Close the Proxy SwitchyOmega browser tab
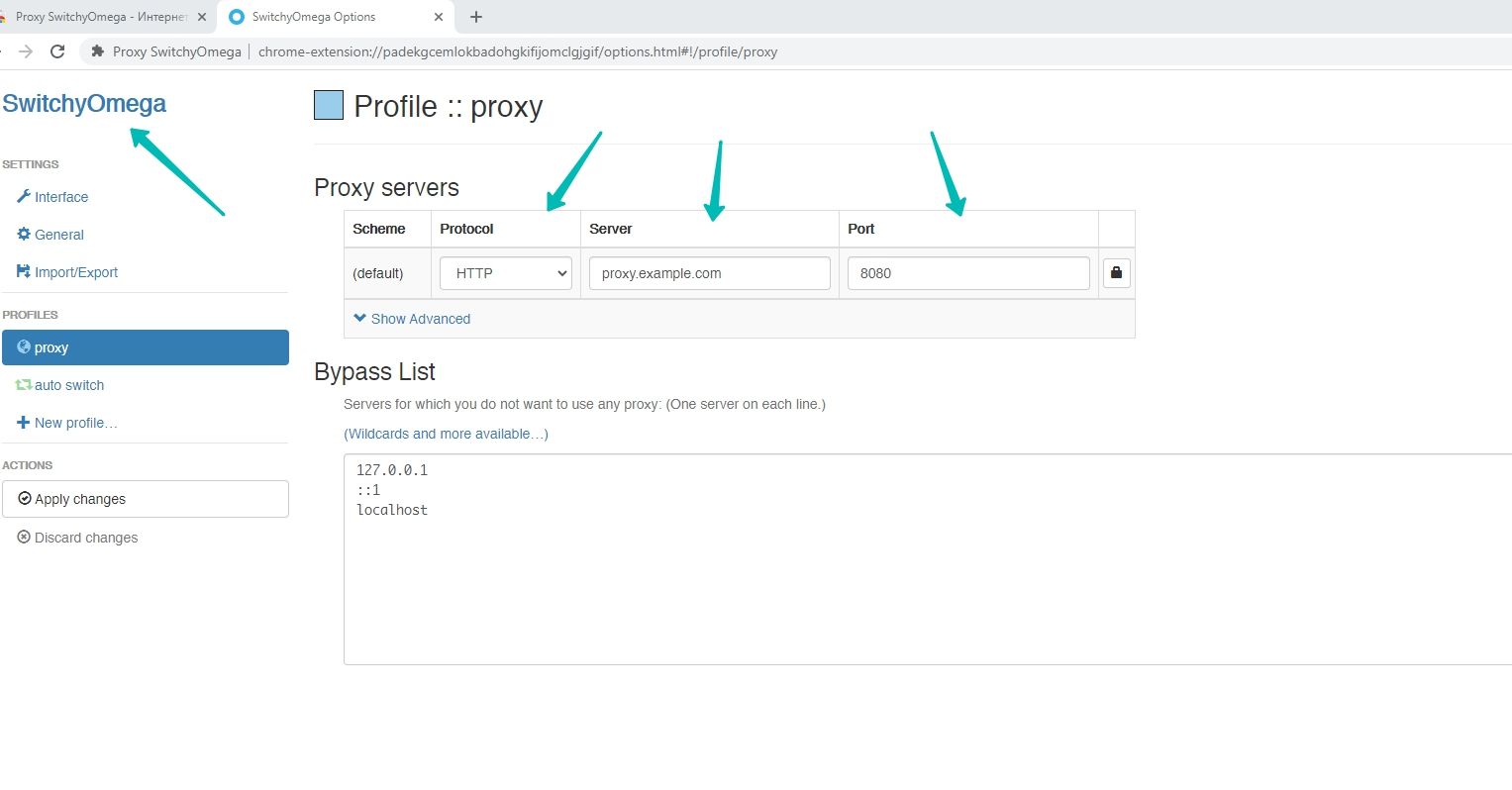Image resolution: width=1512 pixels, height=790 pixels. coord(202,17)
